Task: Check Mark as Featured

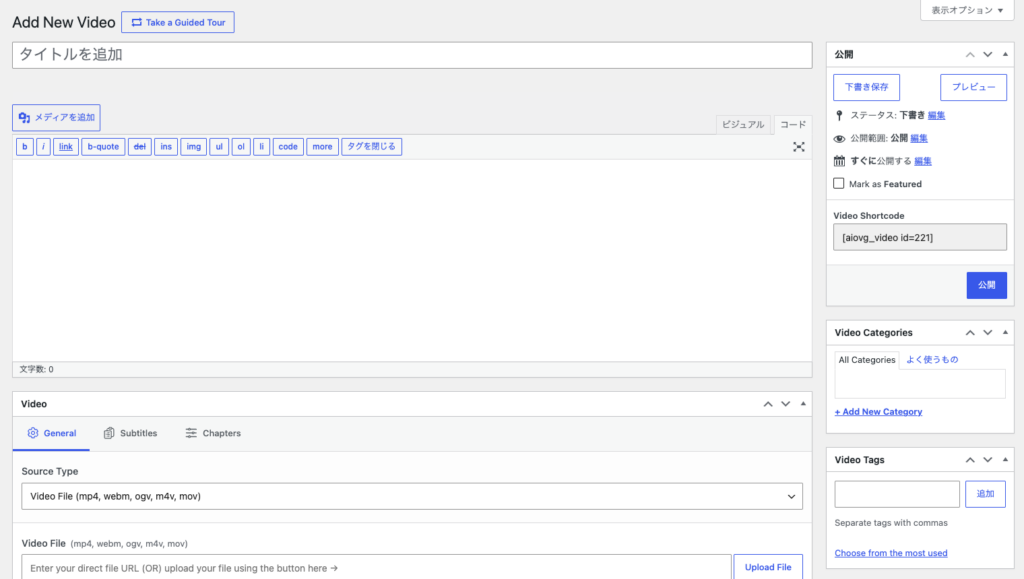Action: [x=839, y=183]
